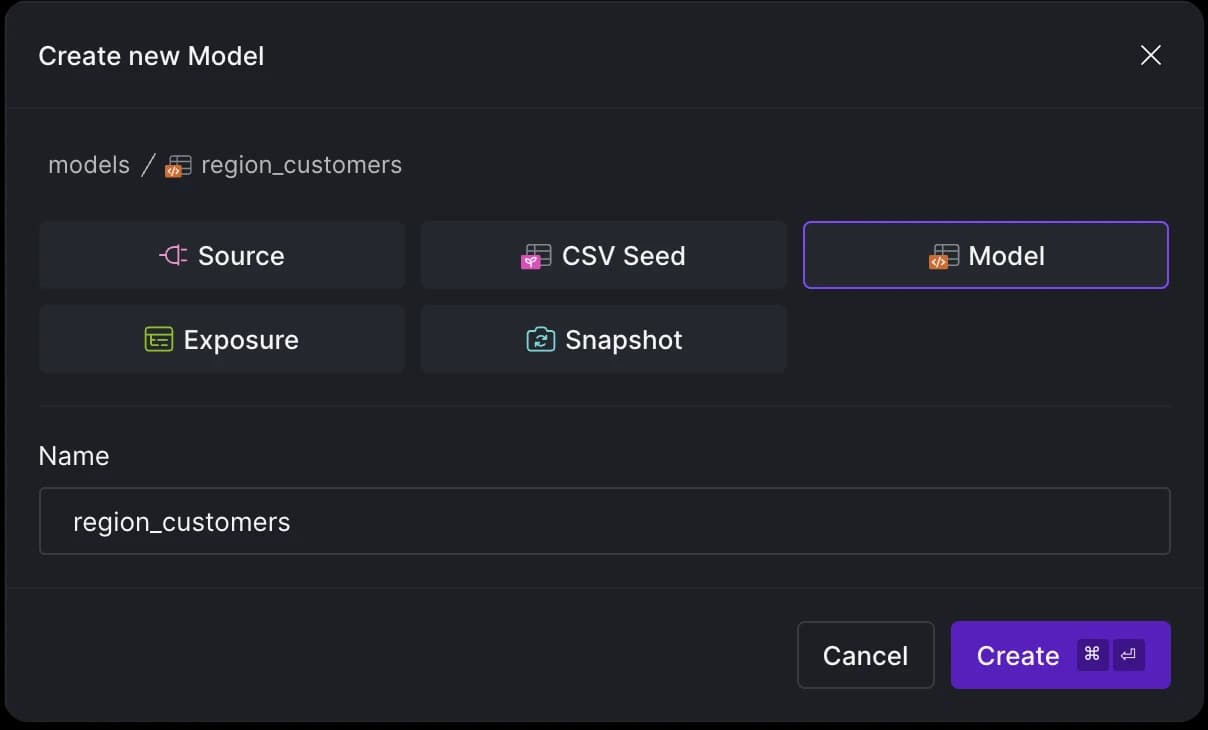The width and height of the screenshot is (1208, 730).
Task: Close the Create new Model dialog
Action: [x=1151, y=55]
